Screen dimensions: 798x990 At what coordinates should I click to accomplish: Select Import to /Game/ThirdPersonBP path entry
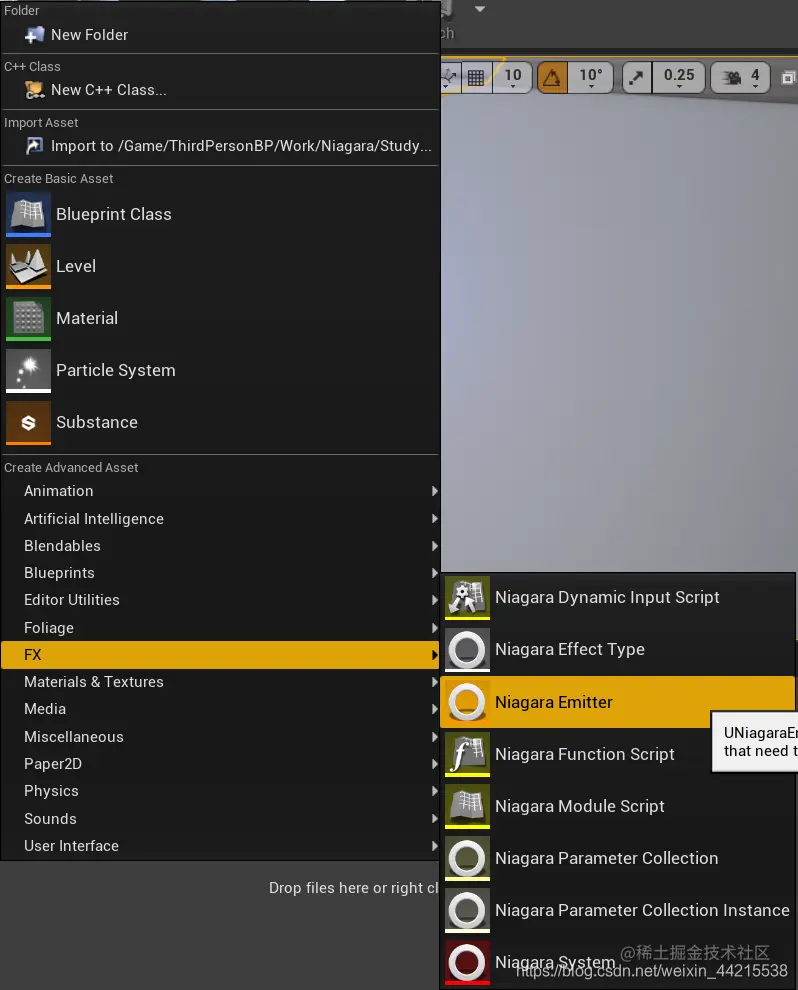pyautogui.click(x=220, y=146)
